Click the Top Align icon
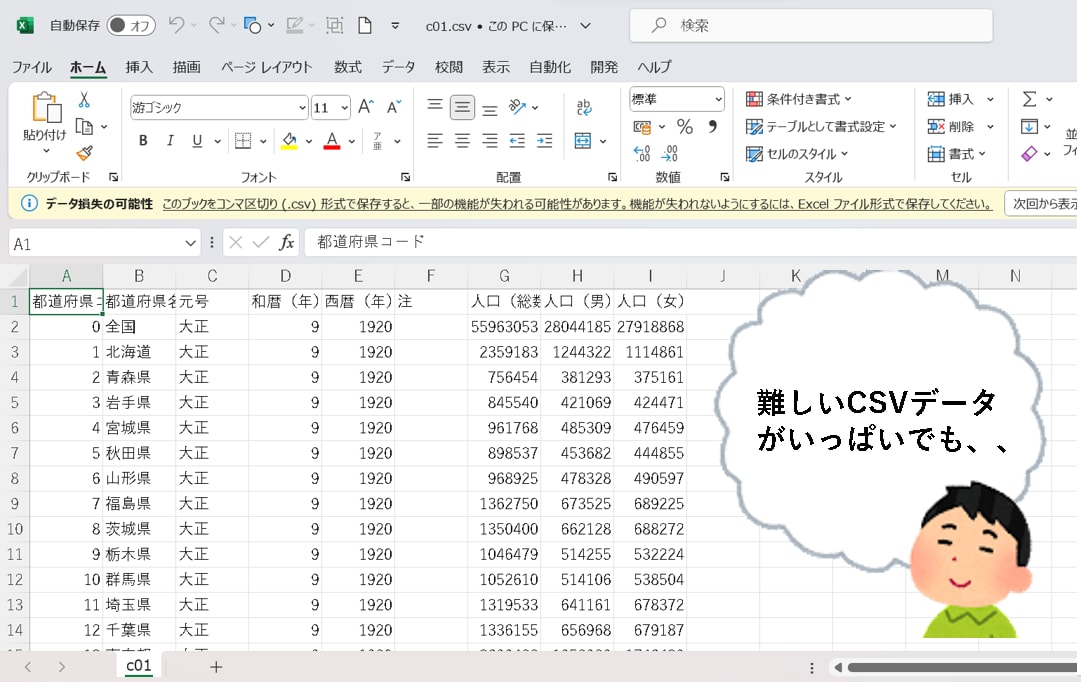 pos(434,106)
